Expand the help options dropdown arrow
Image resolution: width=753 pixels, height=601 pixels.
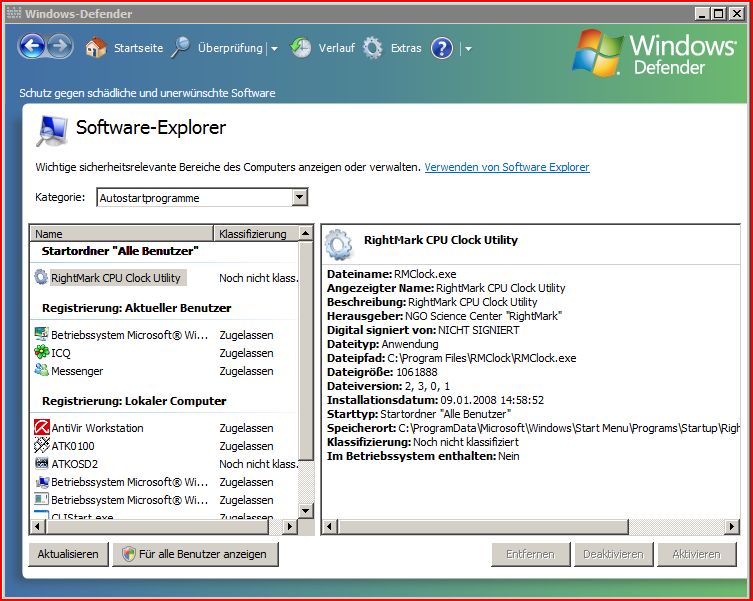tap(468, 49)
